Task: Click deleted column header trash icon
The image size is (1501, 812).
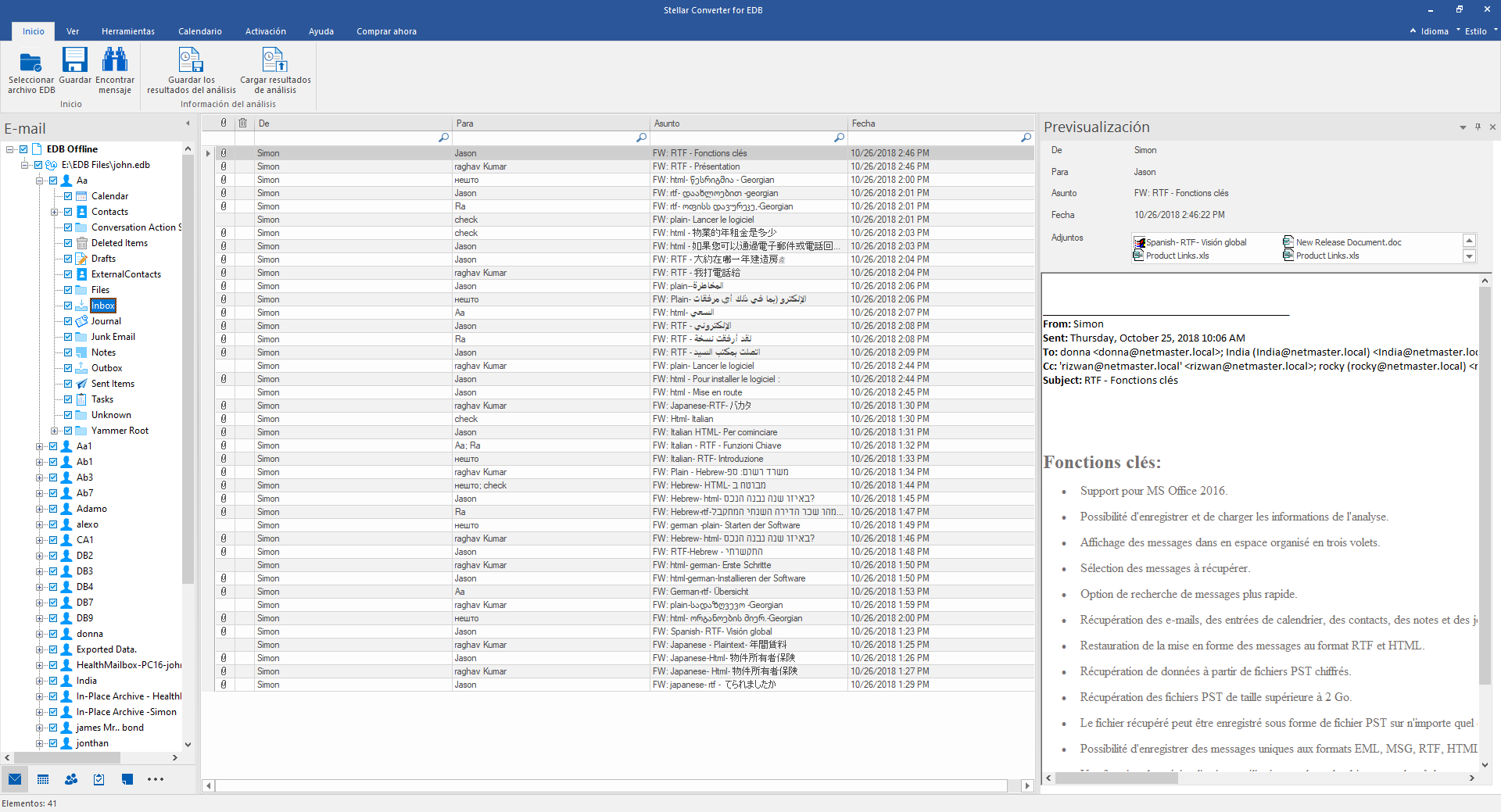Action: [x=243, y=123]
